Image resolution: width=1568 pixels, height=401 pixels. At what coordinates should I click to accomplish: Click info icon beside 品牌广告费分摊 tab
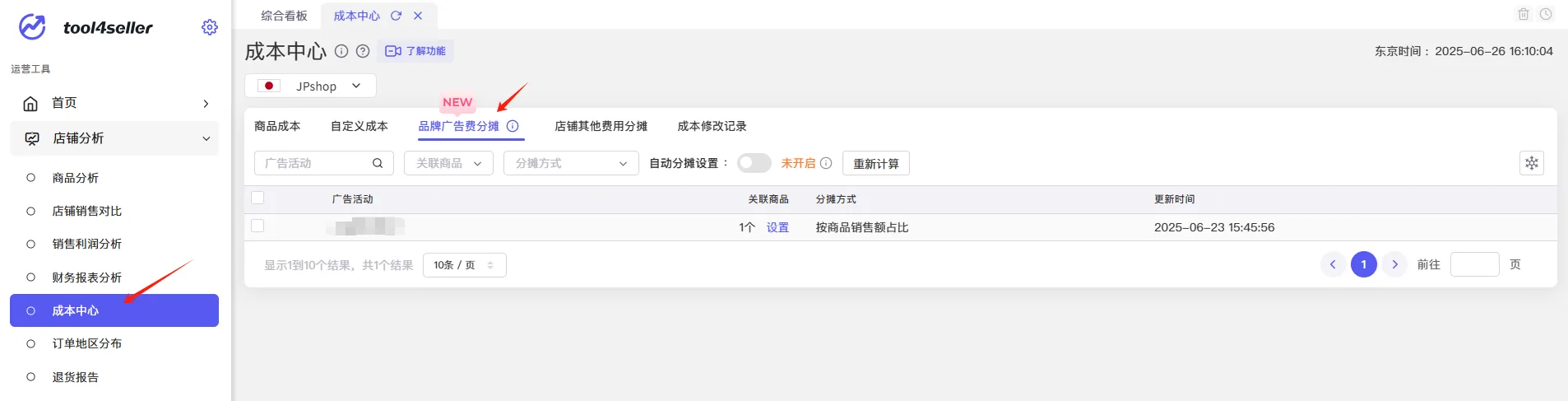click(513, 126)
